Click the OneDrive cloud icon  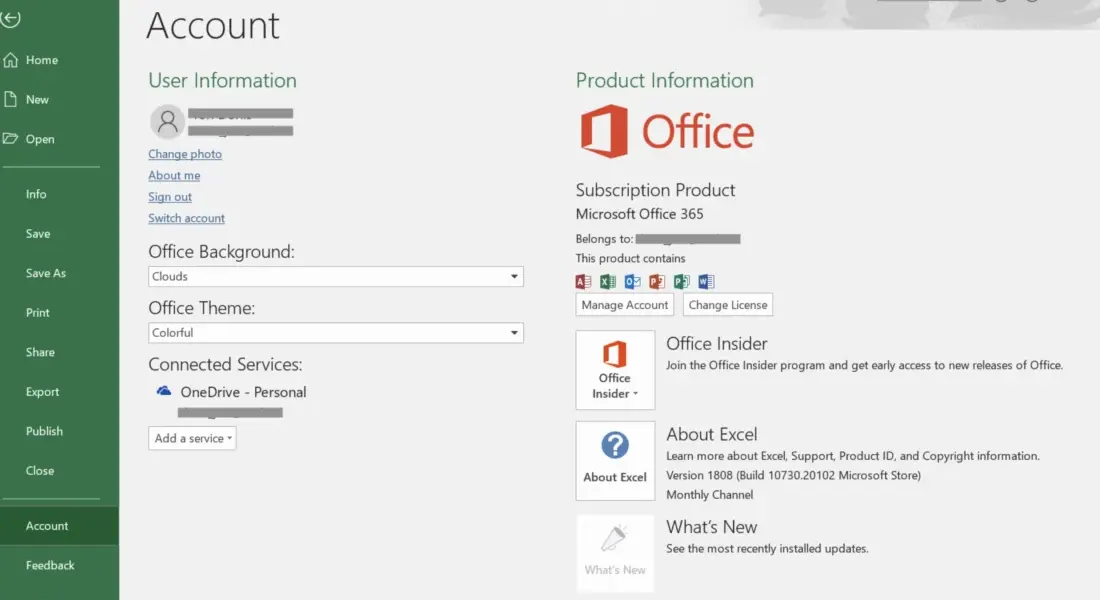(163, 391)
